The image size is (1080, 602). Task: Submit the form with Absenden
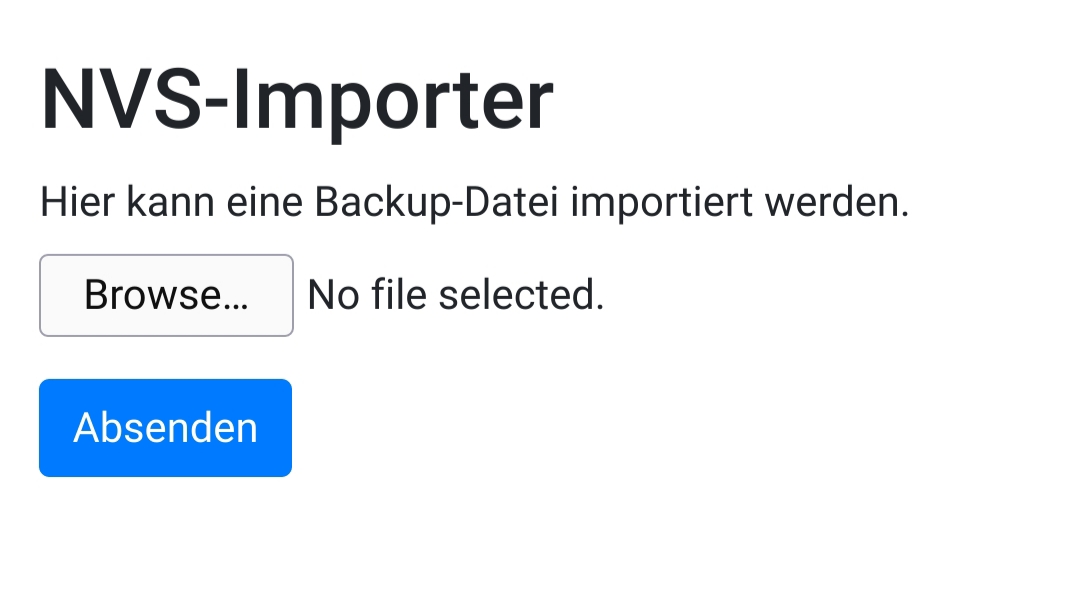(165, 428)
